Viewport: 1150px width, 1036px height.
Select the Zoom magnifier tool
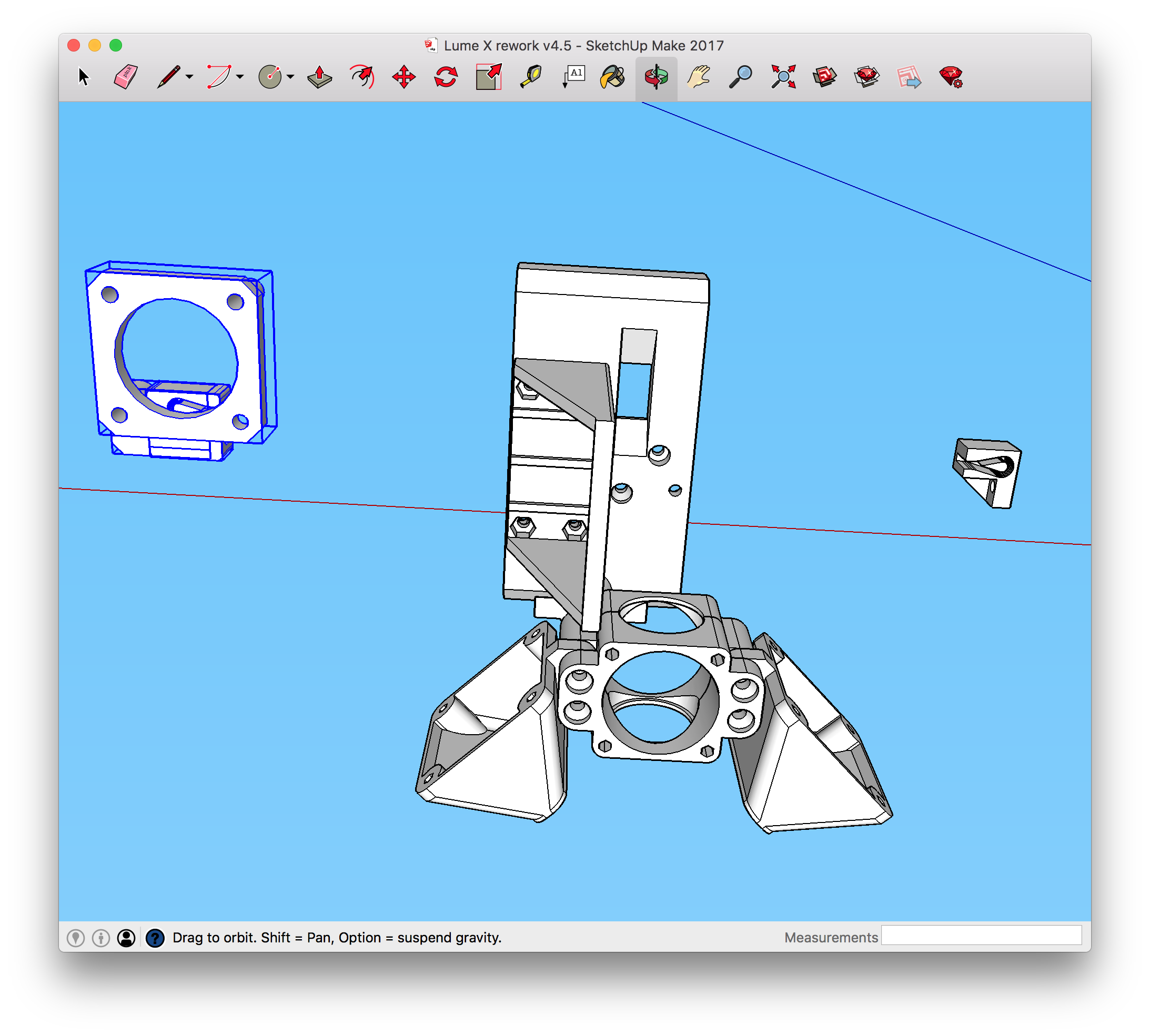[x=741, y=77]
